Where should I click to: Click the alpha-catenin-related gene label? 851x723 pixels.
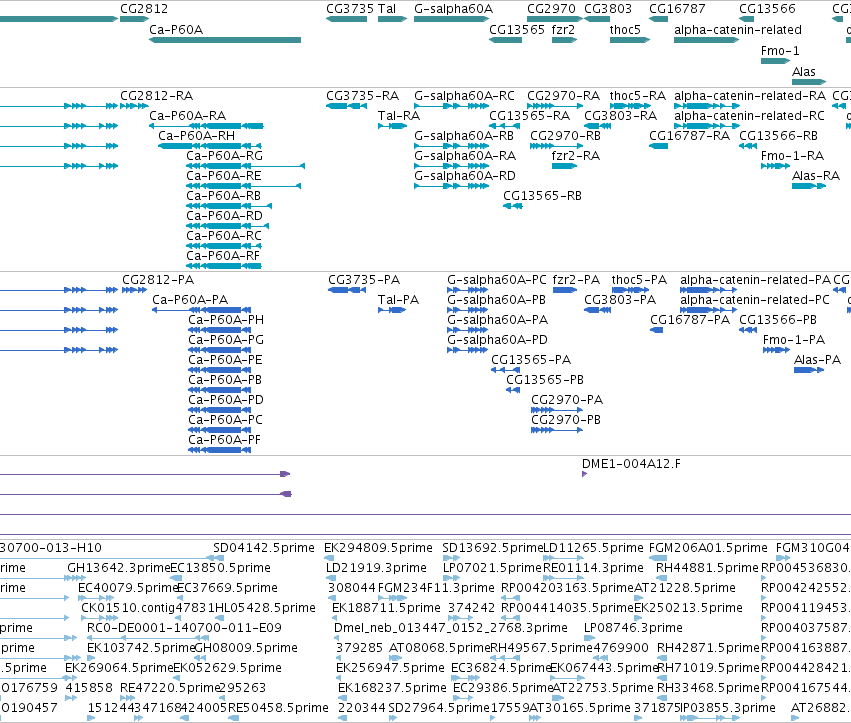pos(738,29)
